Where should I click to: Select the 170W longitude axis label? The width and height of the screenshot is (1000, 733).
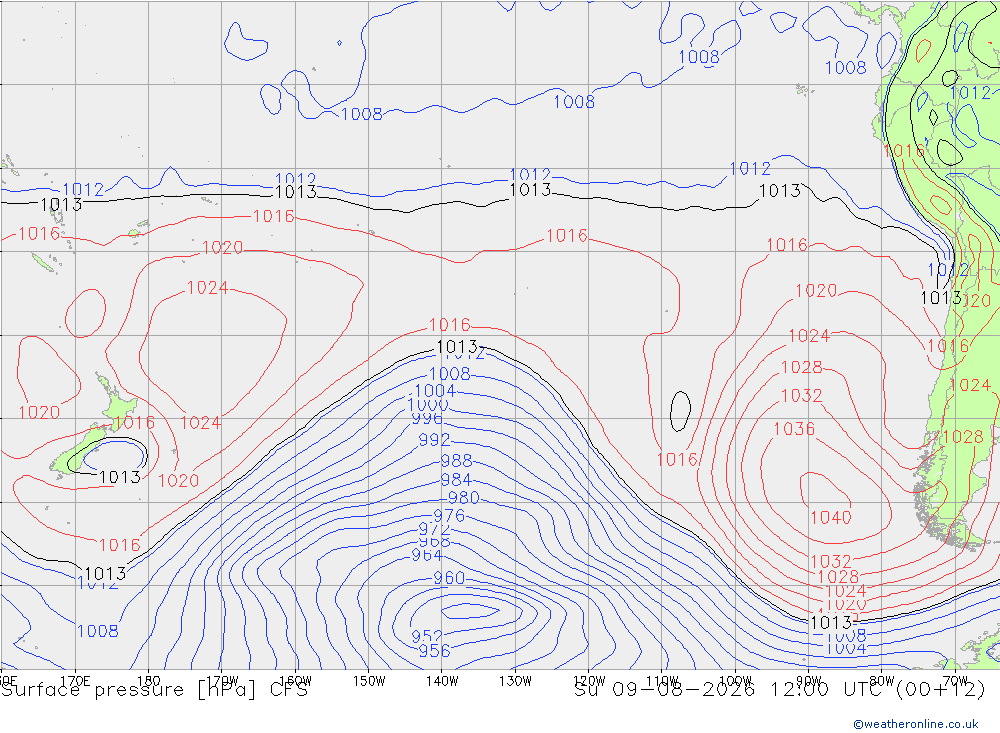point(222,681)
